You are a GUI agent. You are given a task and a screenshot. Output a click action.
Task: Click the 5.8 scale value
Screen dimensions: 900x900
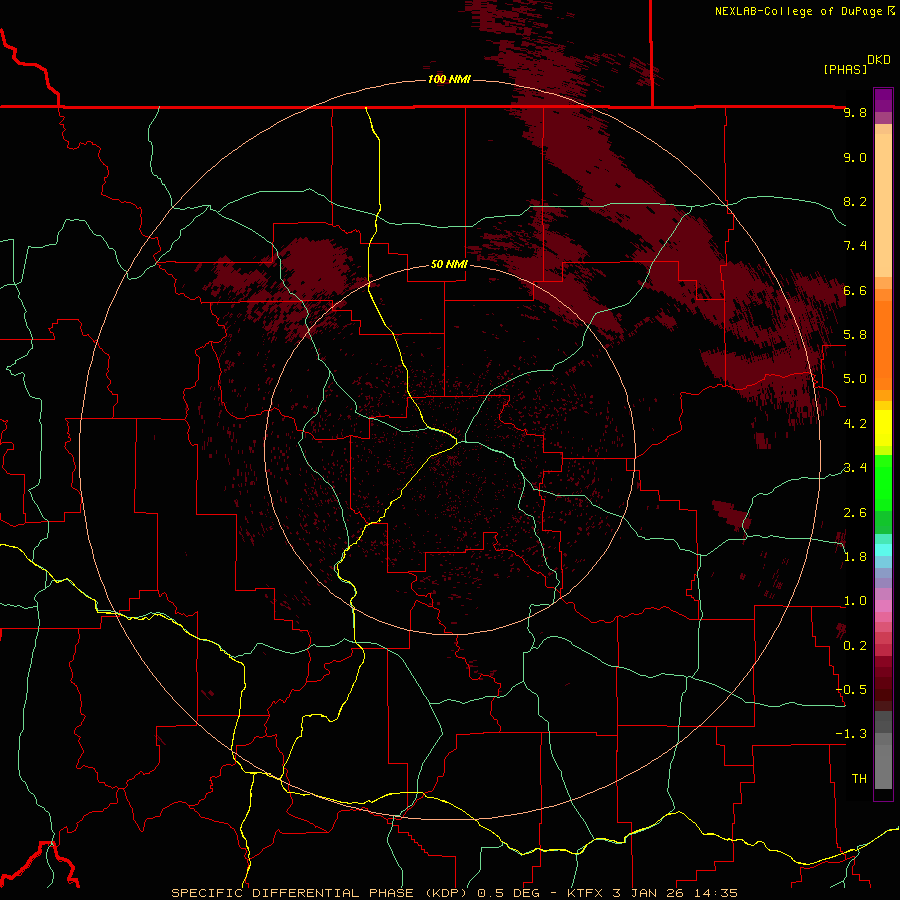(855, 335)
